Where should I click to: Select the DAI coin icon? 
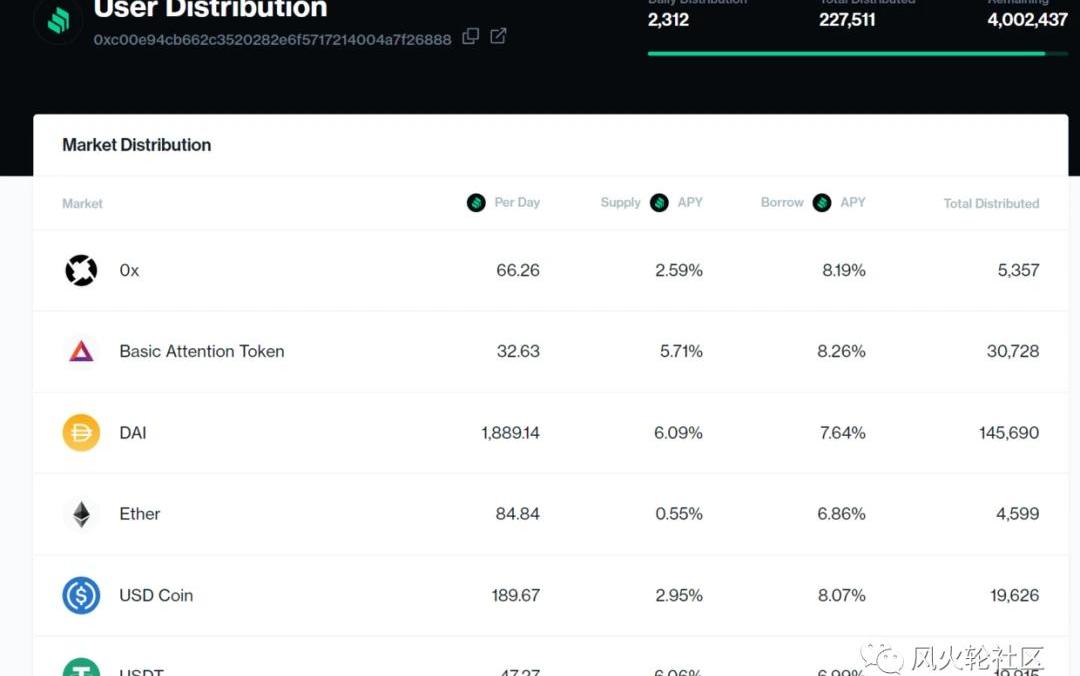[x=81, y=433]
